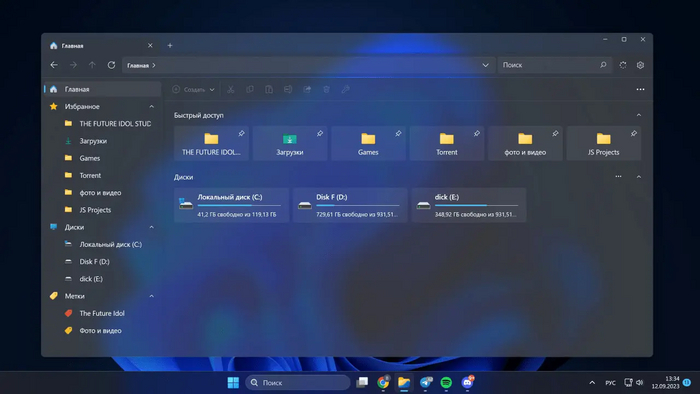
Task: Open Task View from the taskbar
Action: click(362, 382)
